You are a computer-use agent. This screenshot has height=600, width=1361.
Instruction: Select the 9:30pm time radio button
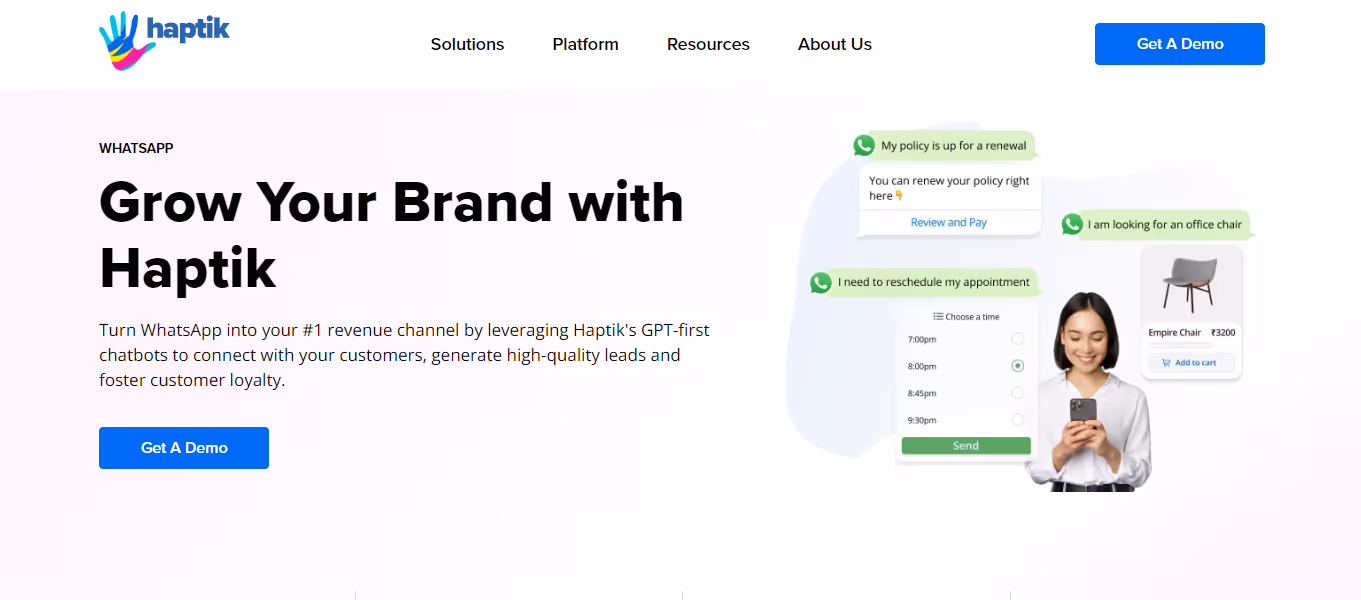[x=1018, y=420]
